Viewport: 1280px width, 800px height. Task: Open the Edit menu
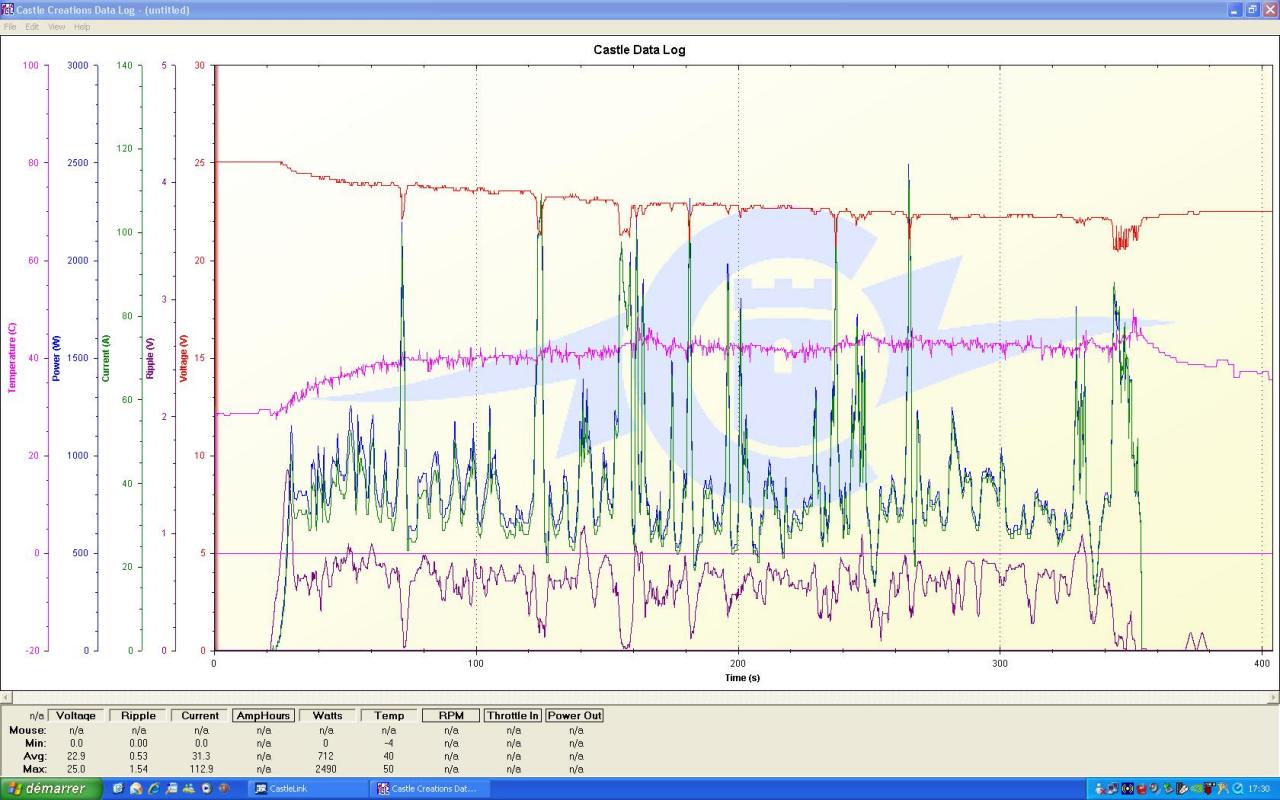click(x=32, y=26)
